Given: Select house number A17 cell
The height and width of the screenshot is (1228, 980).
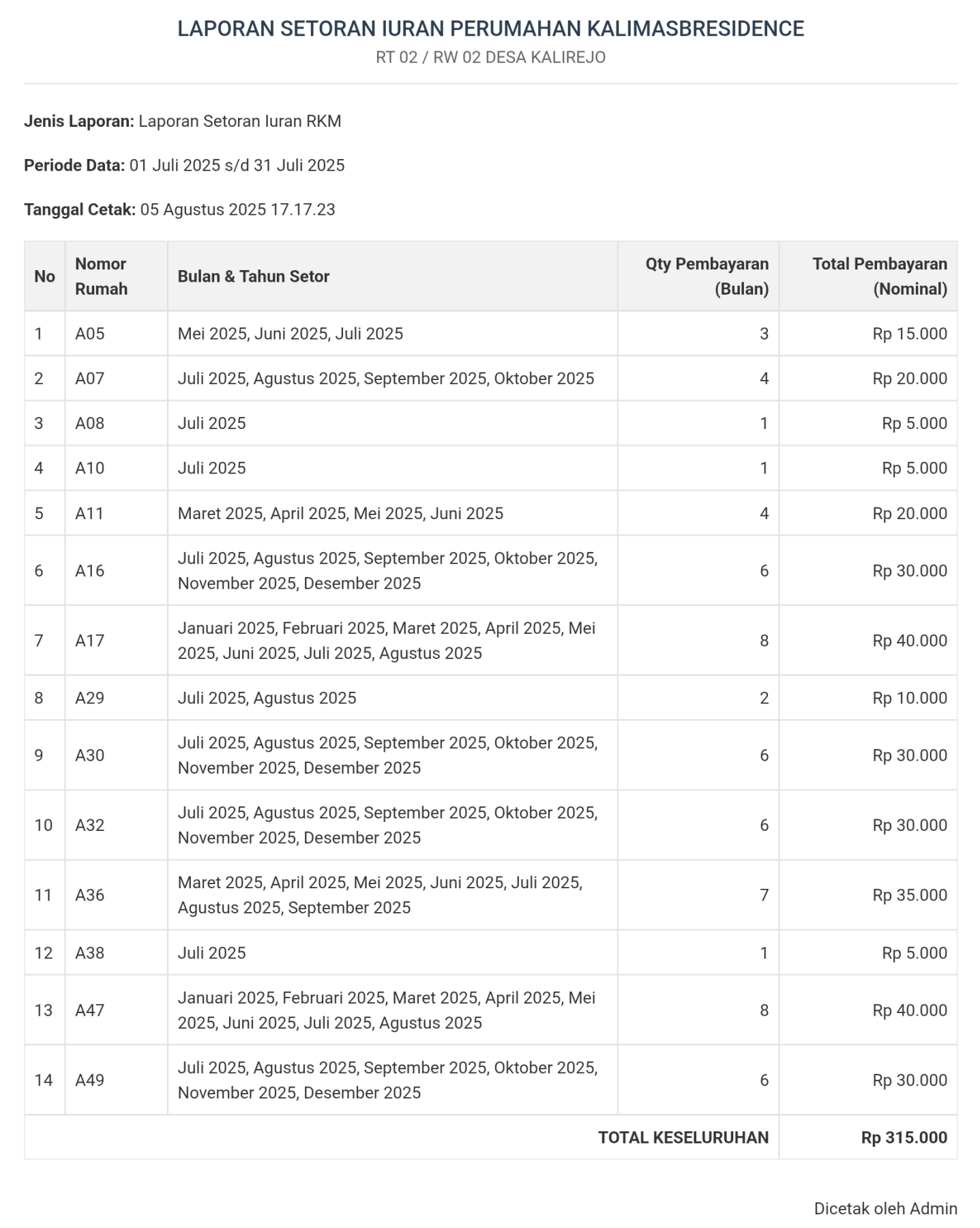Looking at the screenshot, I should [x=89, y=641].
